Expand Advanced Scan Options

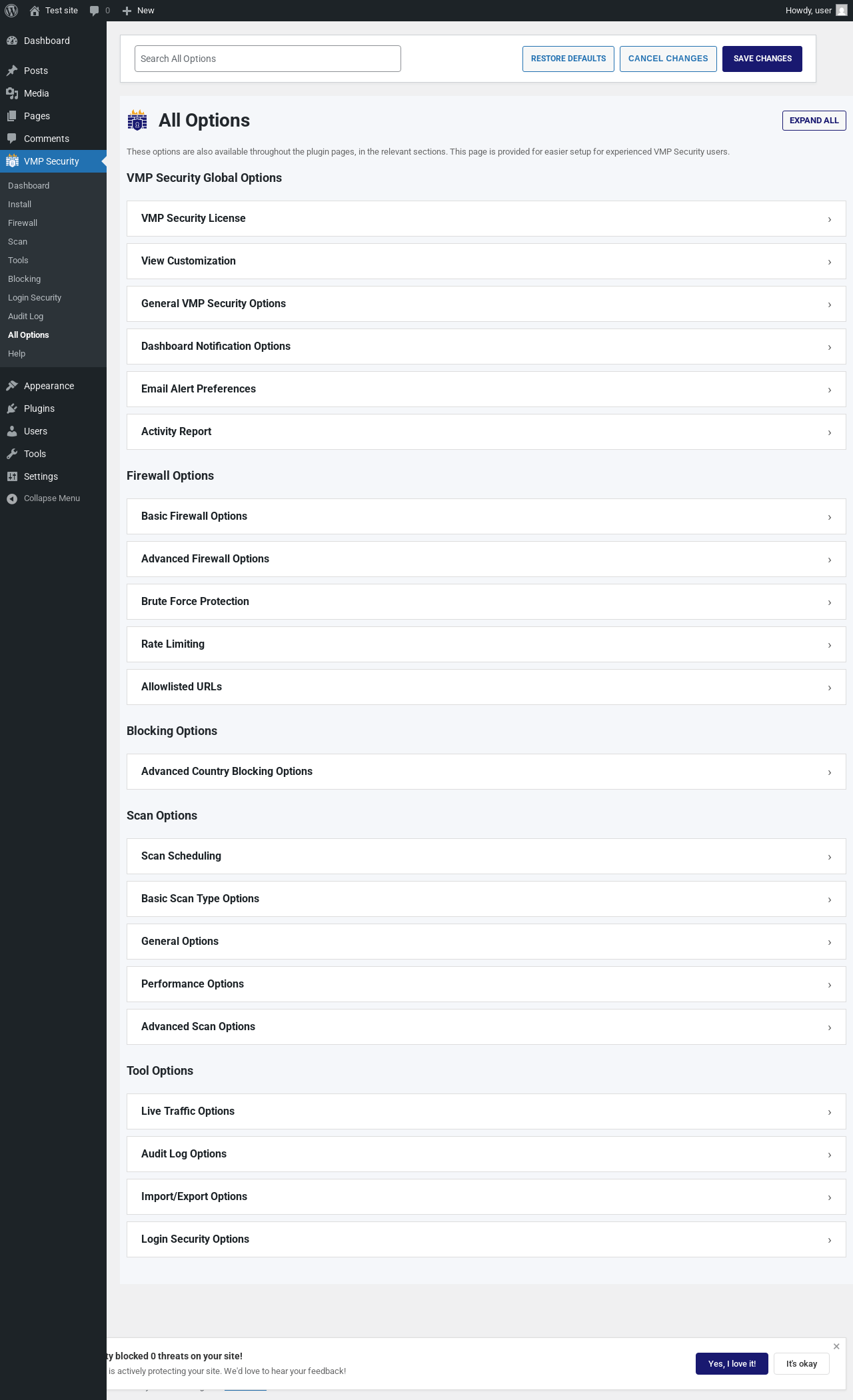pyautogui.click(x=486, y=1027)
